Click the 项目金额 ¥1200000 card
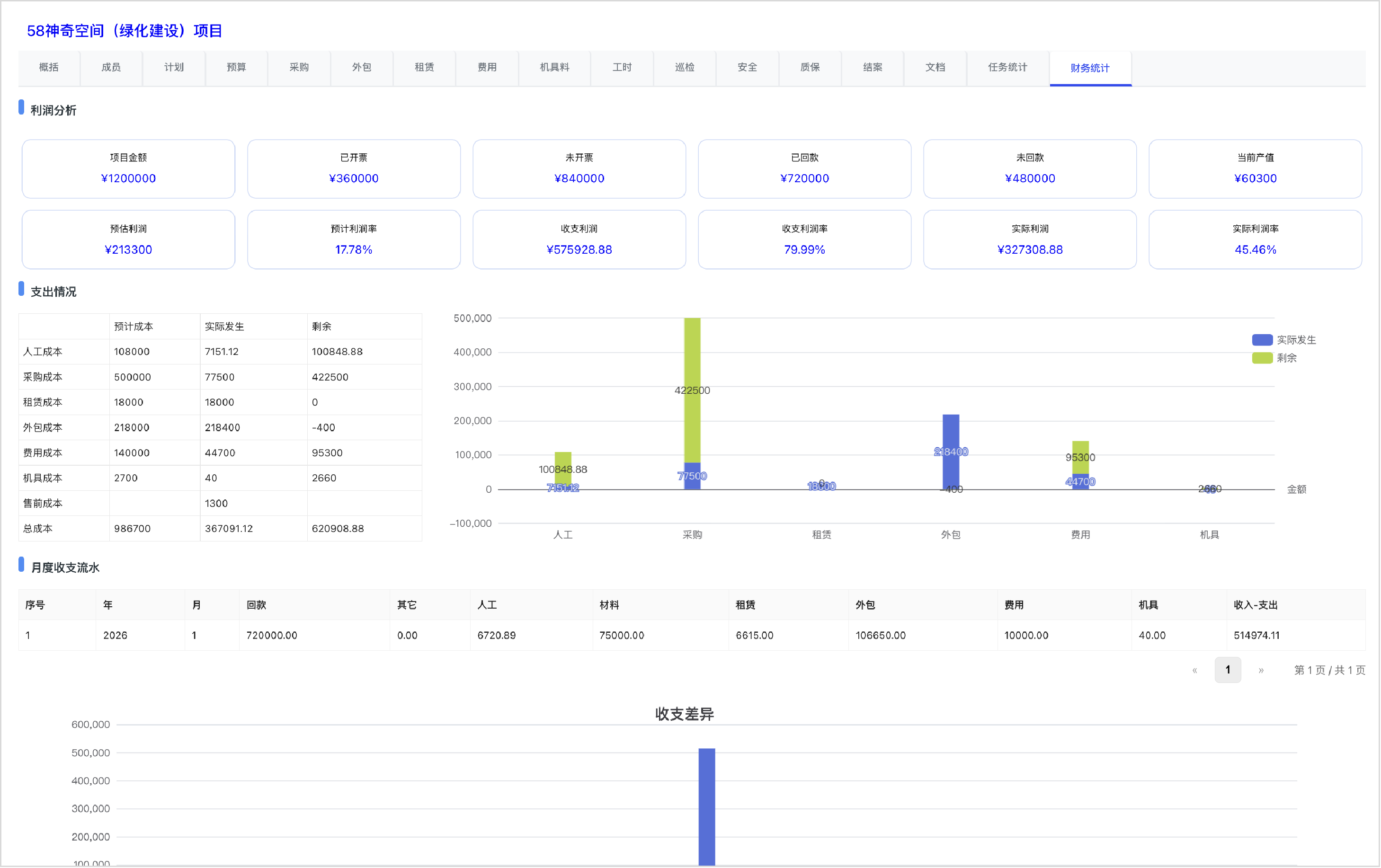This screenshot has width=1381, height=868. 128,169
